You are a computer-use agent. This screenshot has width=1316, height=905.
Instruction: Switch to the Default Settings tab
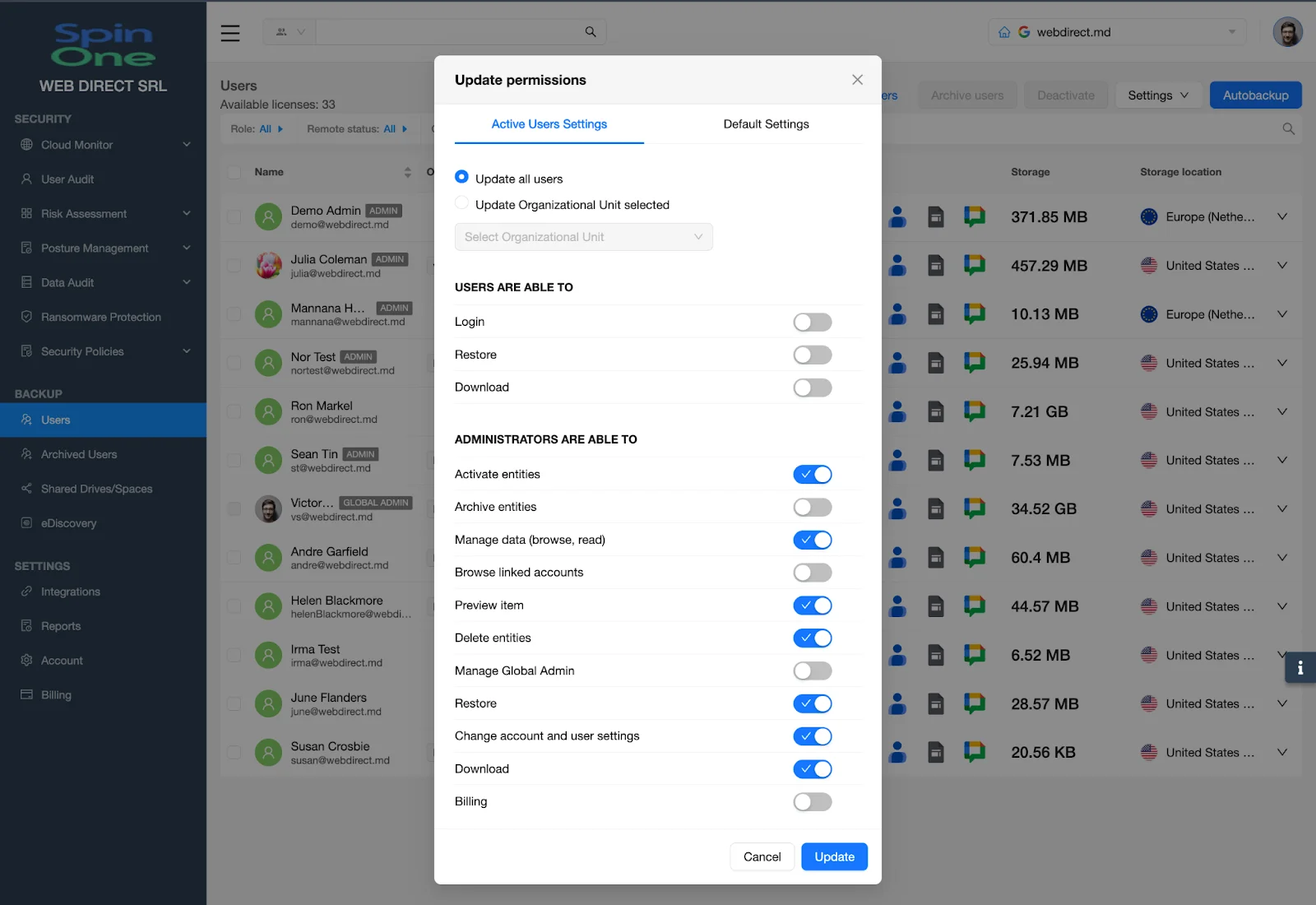coord(765,124)
